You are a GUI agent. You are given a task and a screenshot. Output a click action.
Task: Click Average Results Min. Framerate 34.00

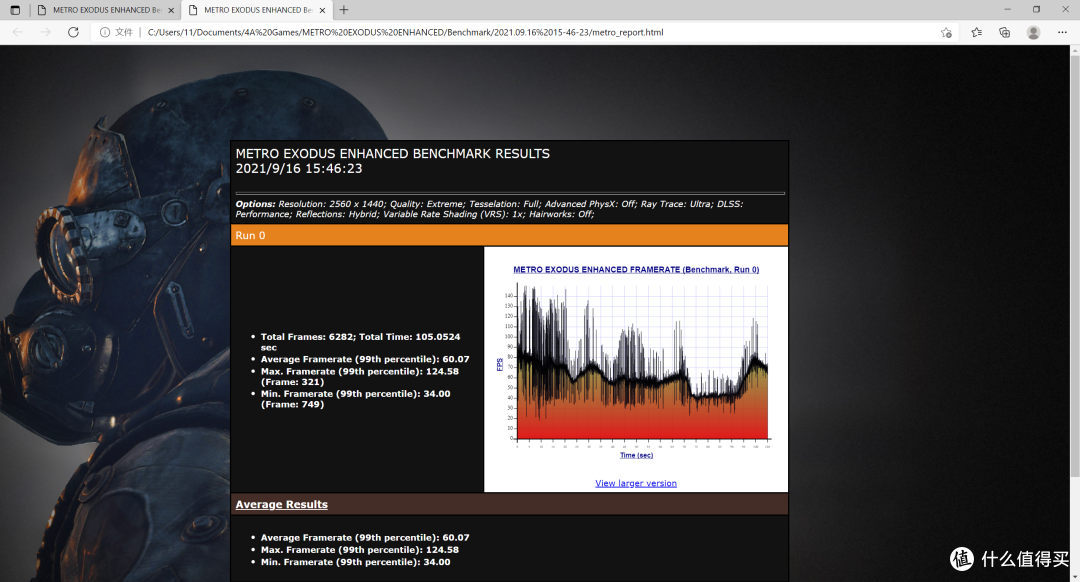tap(355, 562)
